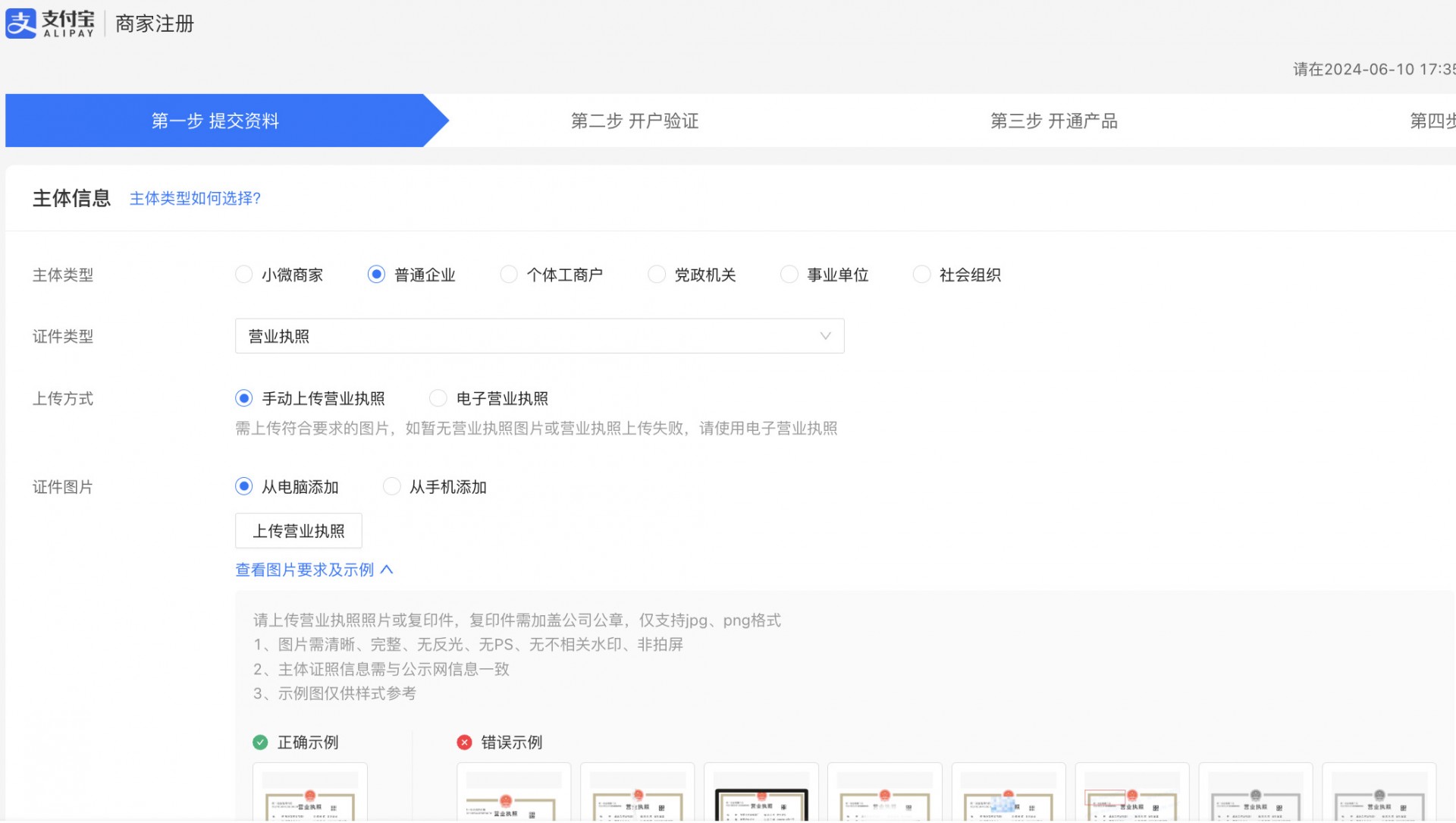The width and height of the screenshot is (1456, 823).
Task: Click the Alipay logo icon
Action: click(21, 23)
